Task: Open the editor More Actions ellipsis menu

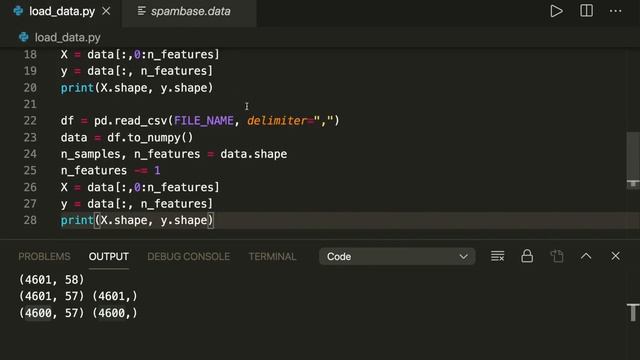Action: (x=615, y=11)
